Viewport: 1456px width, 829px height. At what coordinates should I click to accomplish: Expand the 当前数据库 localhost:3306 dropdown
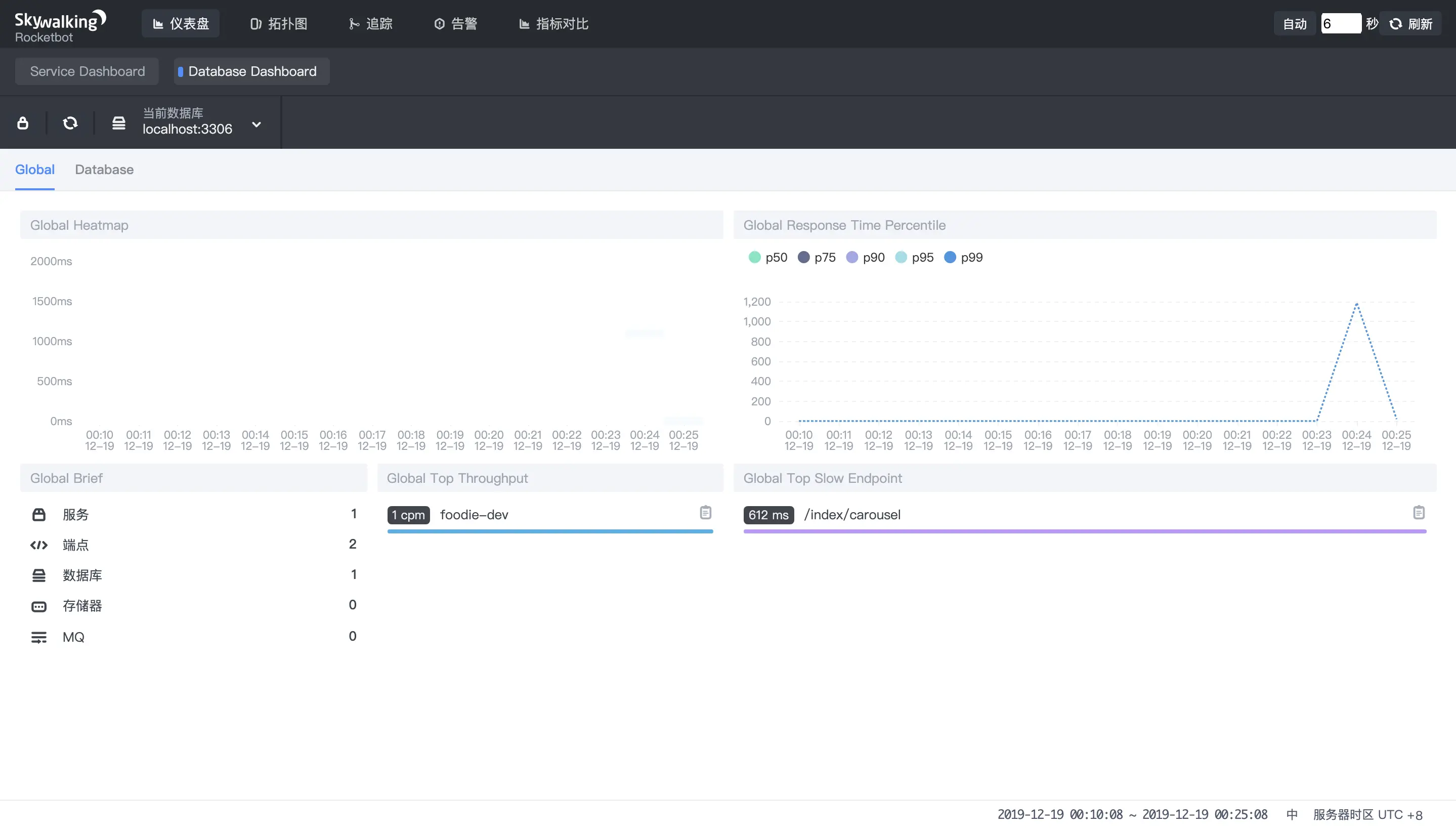click(256, 124)
